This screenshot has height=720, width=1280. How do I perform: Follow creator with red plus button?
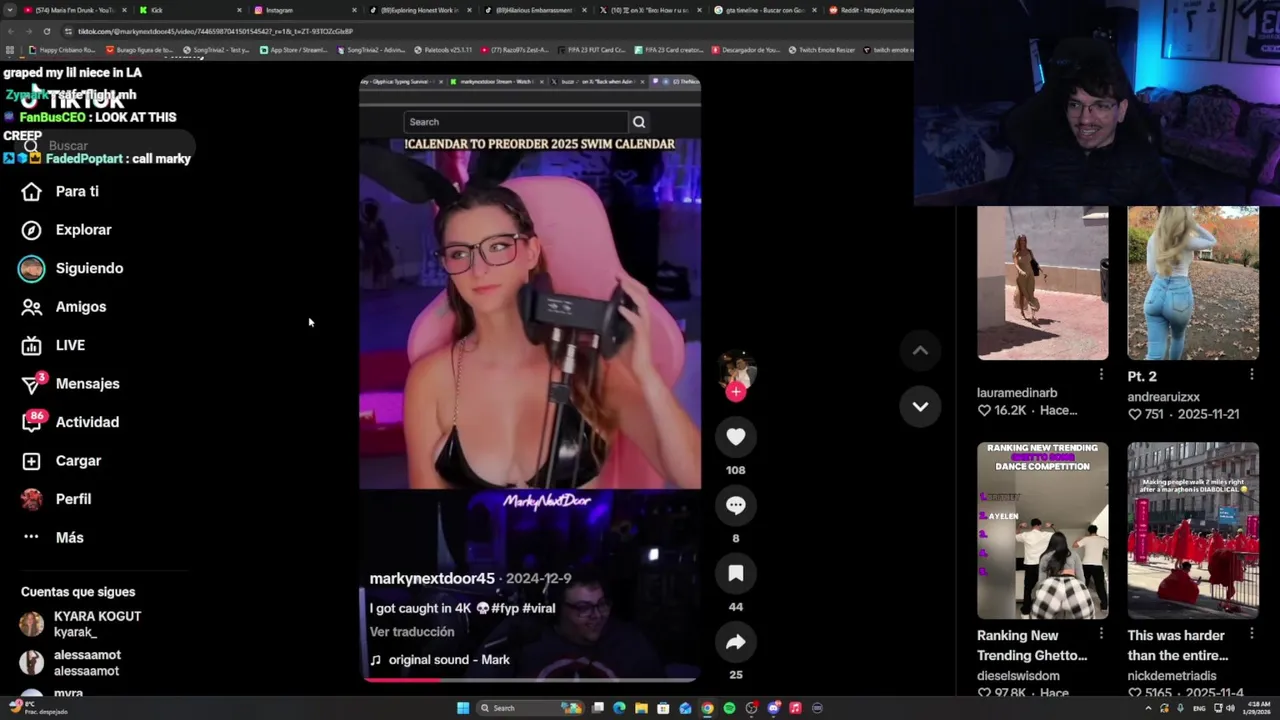click(736, 392)
